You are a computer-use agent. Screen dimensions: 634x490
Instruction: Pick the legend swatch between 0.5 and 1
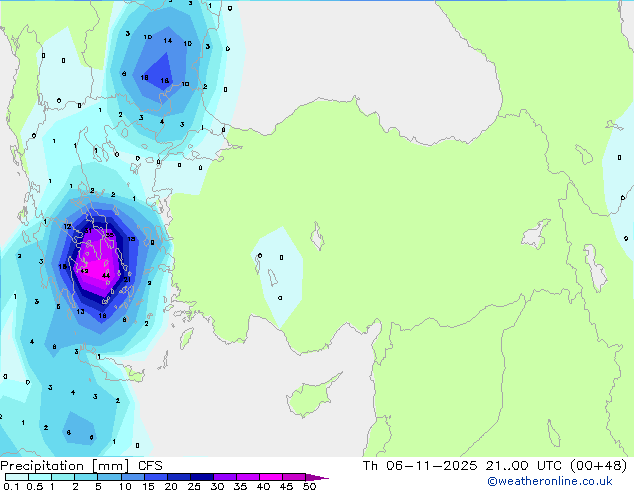40,477
